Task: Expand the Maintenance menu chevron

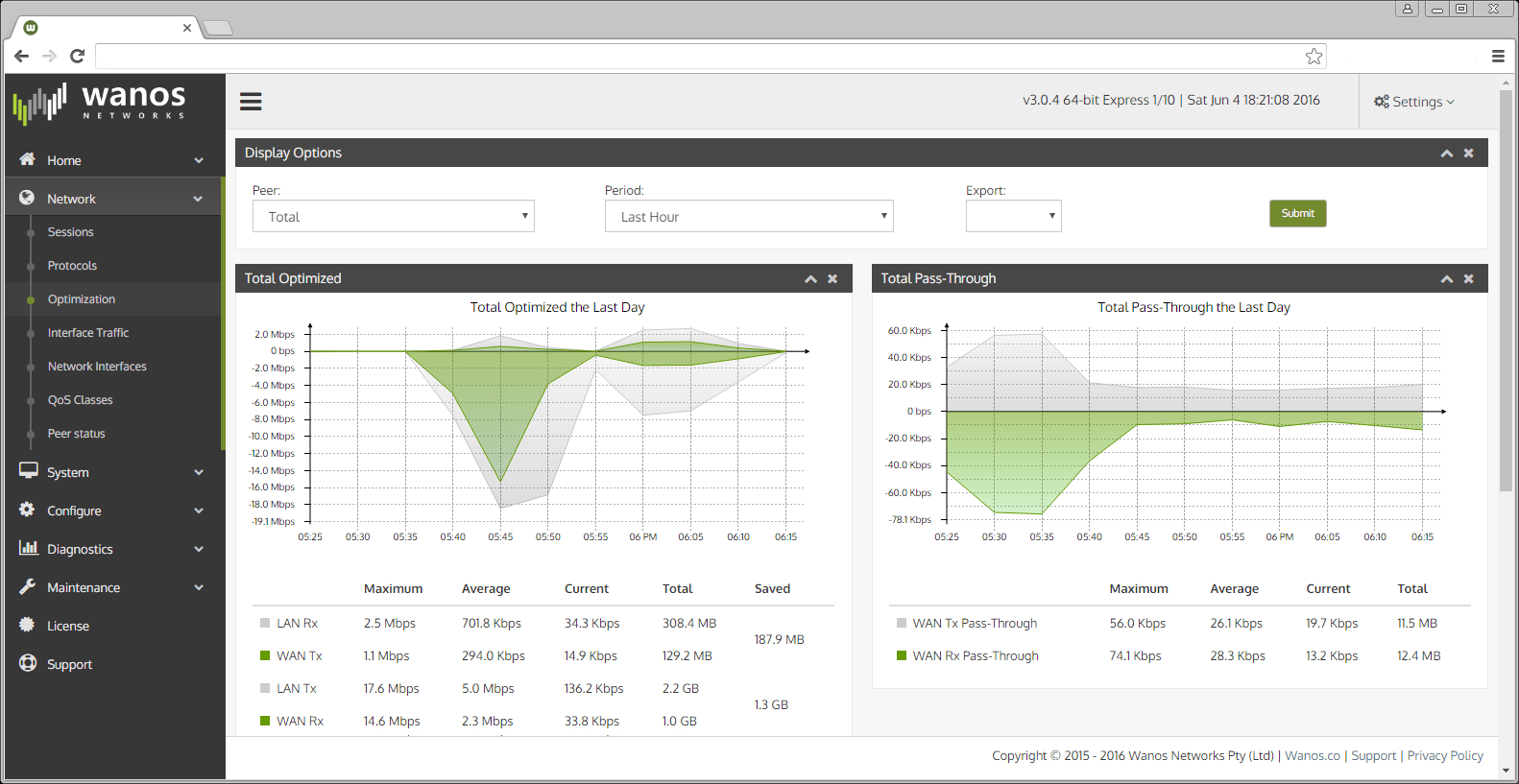Action: (199, 587)
